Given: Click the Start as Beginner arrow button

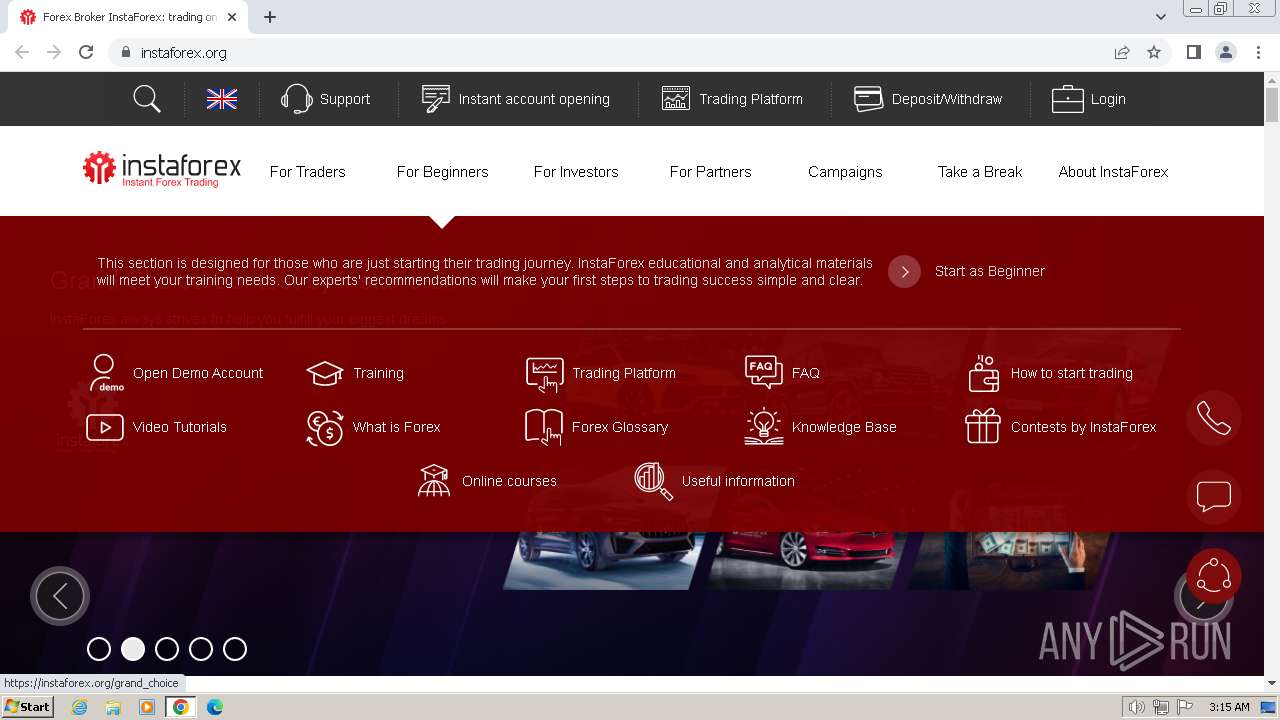Looking at the screenshot, I should coord(904,271).
